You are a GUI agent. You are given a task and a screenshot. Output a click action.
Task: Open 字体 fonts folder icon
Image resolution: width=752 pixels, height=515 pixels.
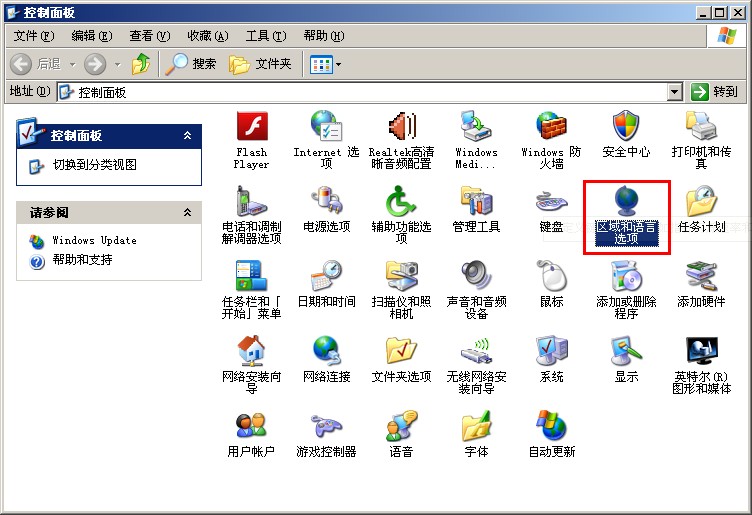476,427
